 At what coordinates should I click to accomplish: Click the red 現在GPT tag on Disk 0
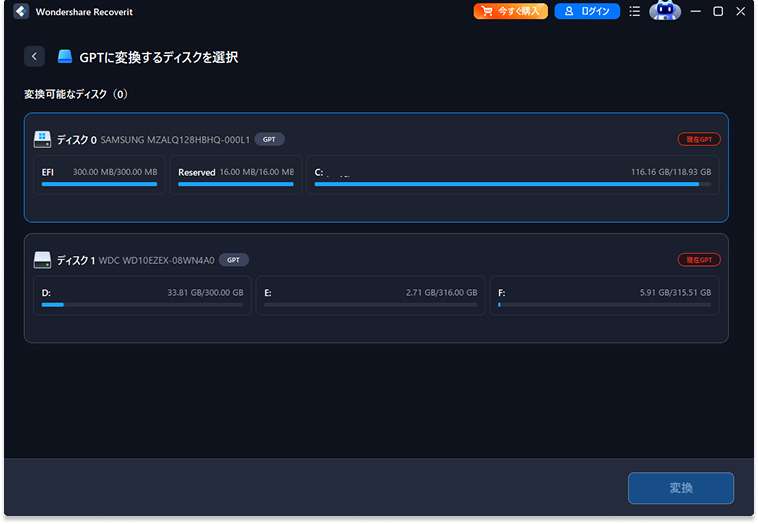click(x=698, y=139)
